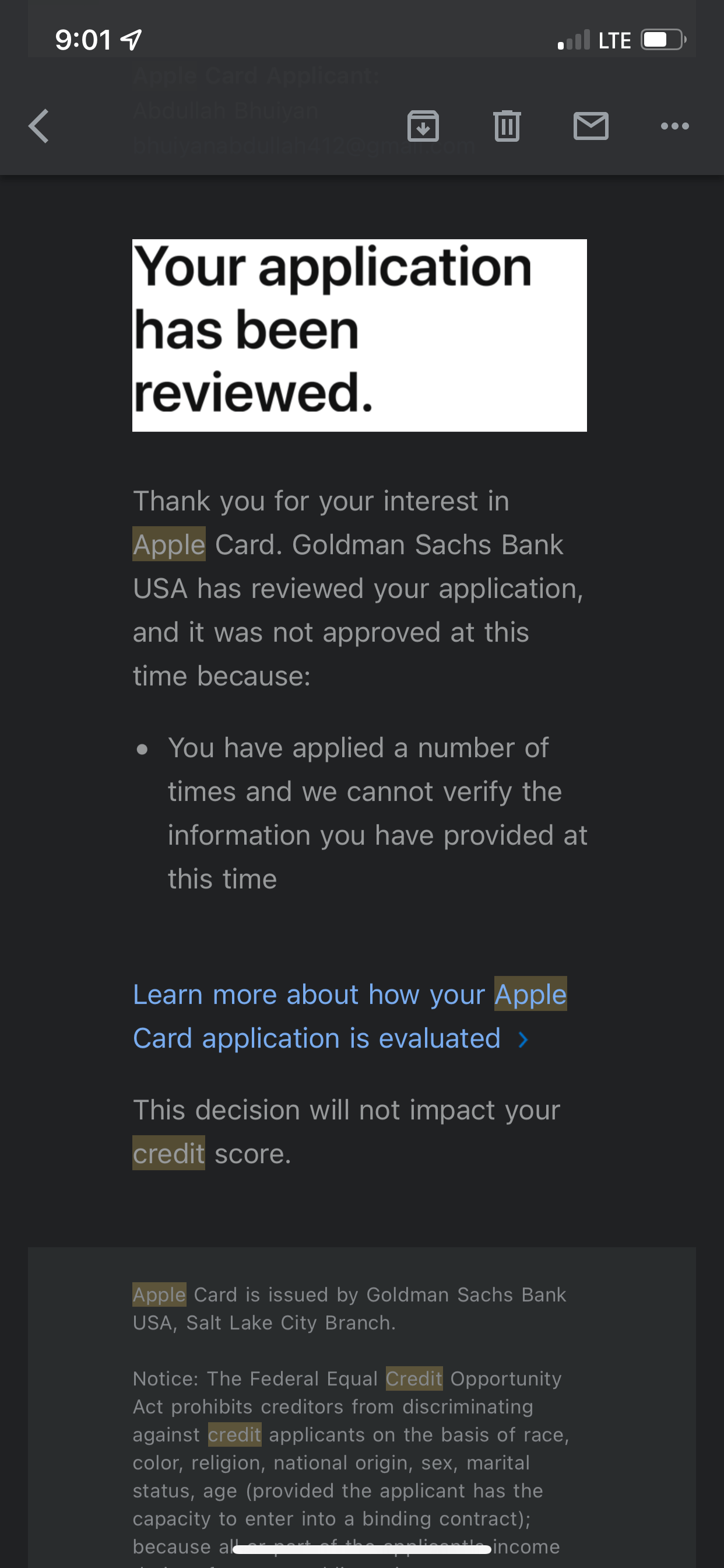724x1568 pixels.
Task: Open the three-dot more options menu
Action: coord(674,126)
